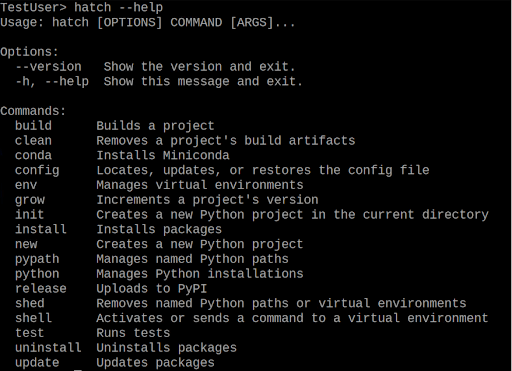Click the 'grow' command name

coord(30,200)
